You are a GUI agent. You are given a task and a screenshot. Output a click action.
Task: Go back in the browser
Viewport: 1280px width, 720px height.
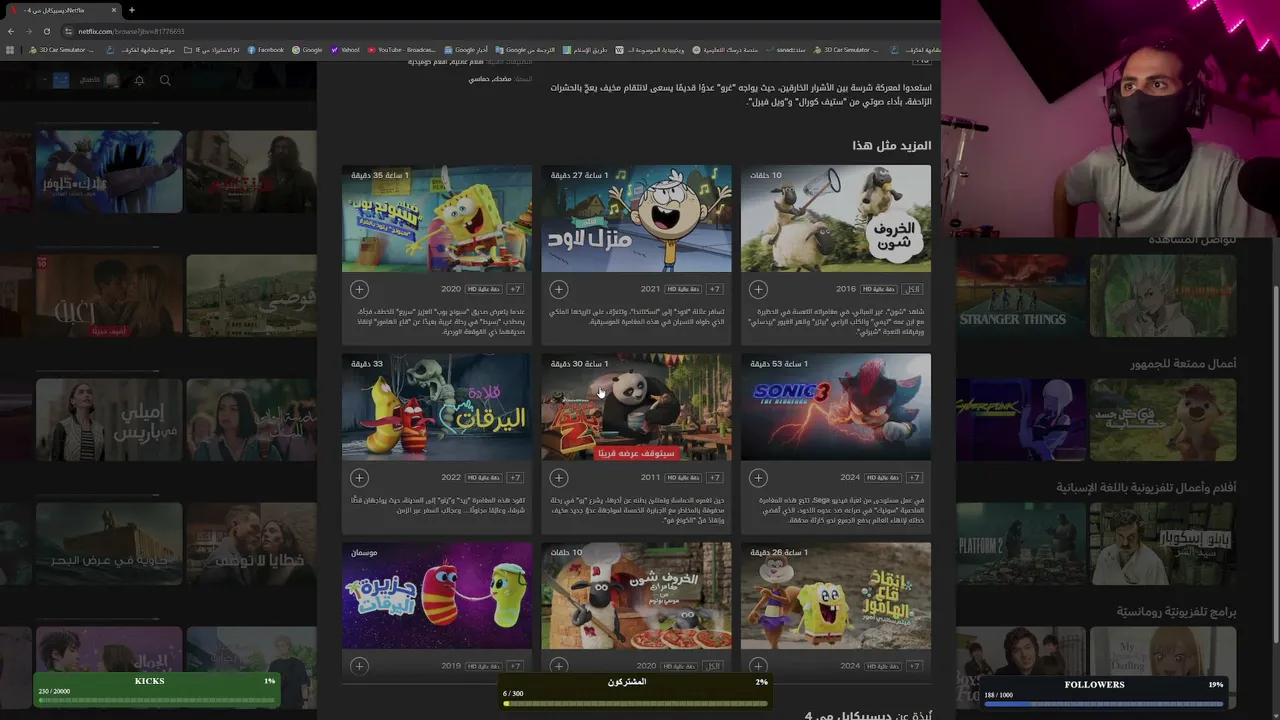11,31
